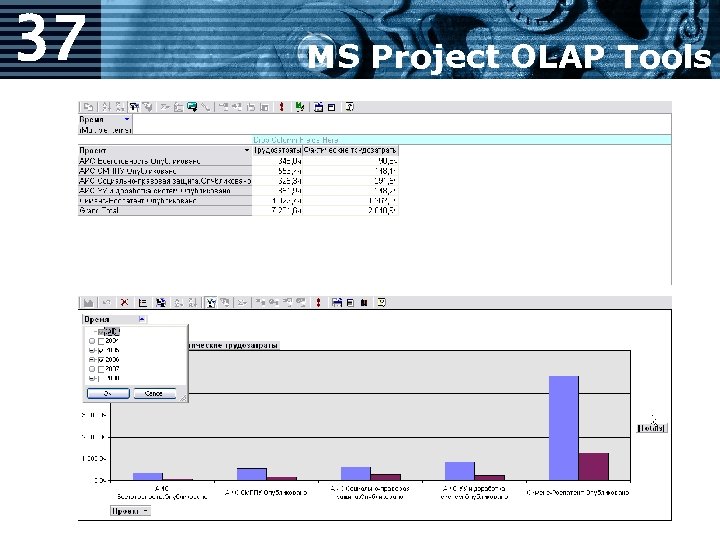Click the red Refresh icon in the pivot table toolbar
The height and width of the screenshot is (540, 720).
coord(281,107)
